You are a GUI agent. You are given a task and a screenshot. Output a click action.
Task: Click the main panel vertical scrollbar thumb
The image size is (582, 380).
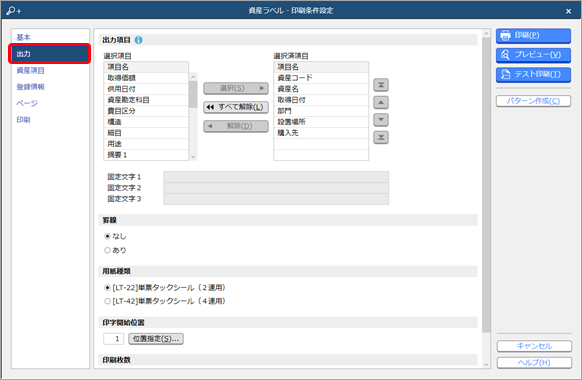point(486,185)
